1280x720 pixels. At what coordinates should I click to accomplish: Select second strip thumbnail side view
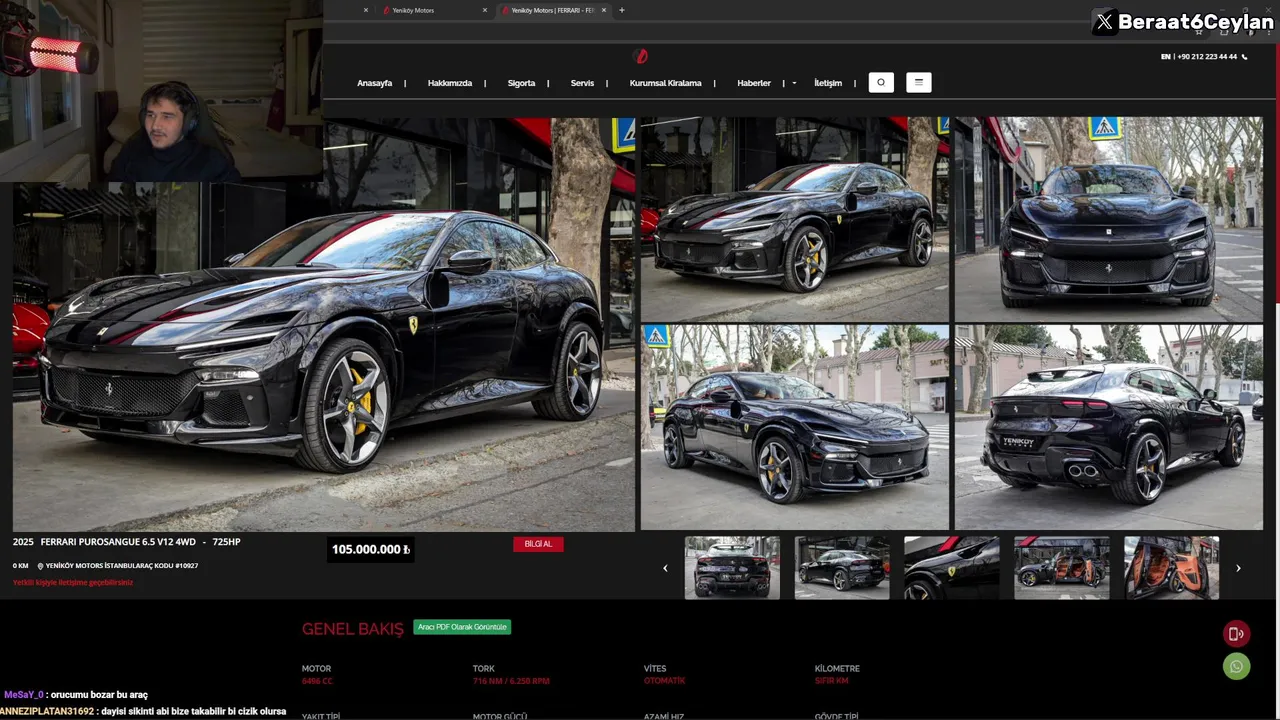842,568
